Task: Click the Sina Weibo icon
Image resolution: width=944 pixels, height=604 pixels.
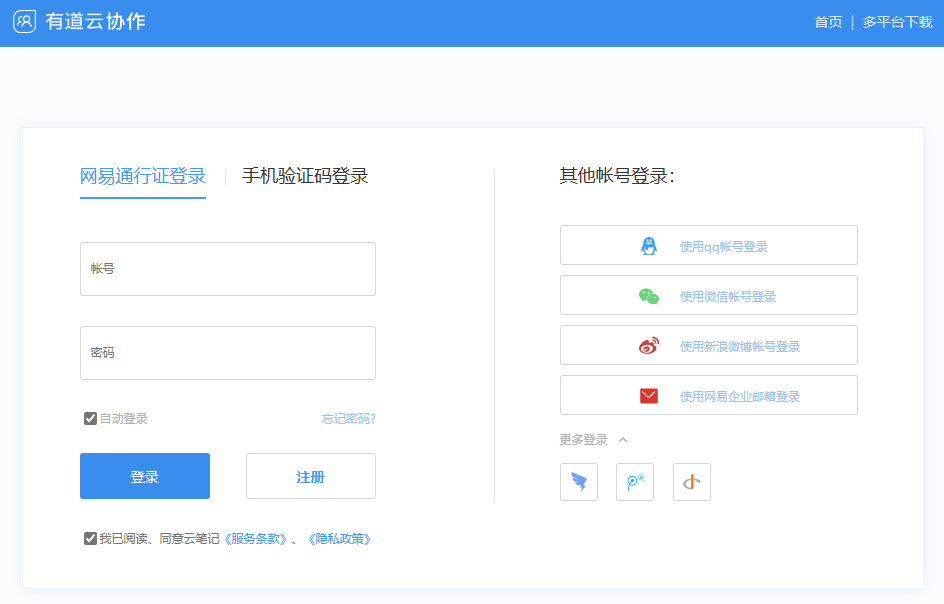Action: (650, 345)
